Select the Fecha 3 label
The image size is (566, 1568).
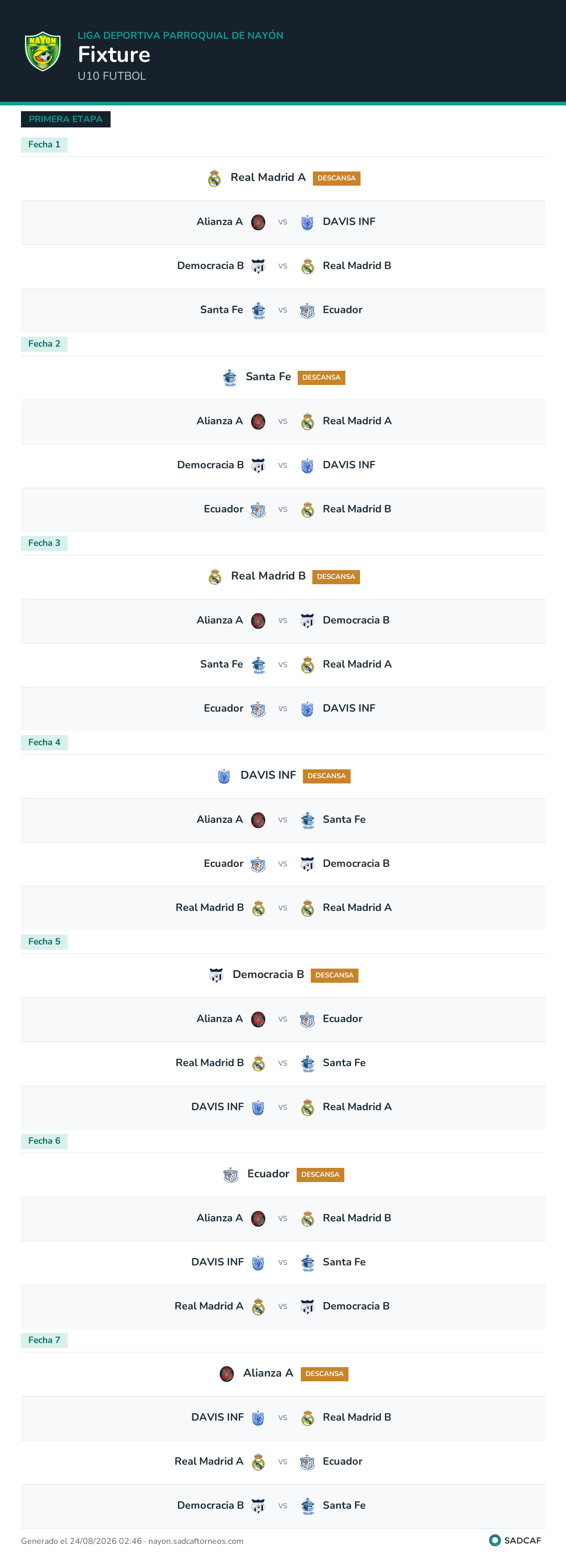(x=45, y=543)
